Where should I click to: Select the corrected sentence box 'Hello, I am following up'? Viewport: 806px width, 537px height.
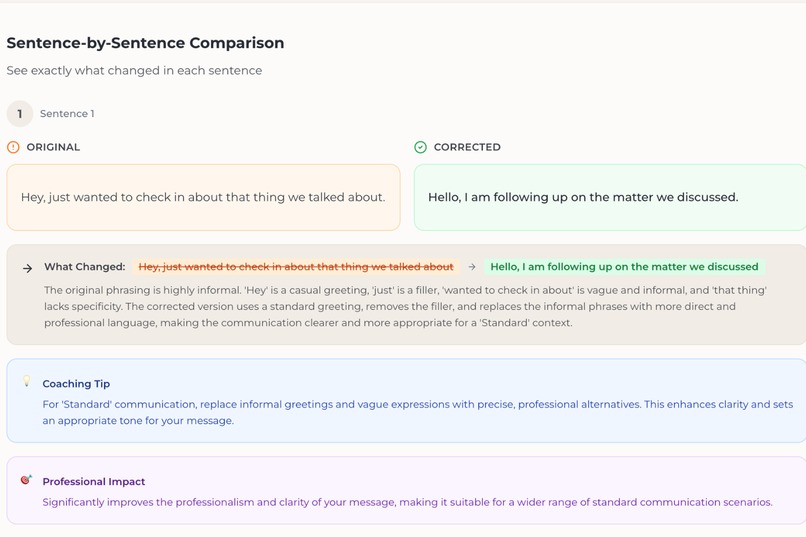(x=610, y=197)
